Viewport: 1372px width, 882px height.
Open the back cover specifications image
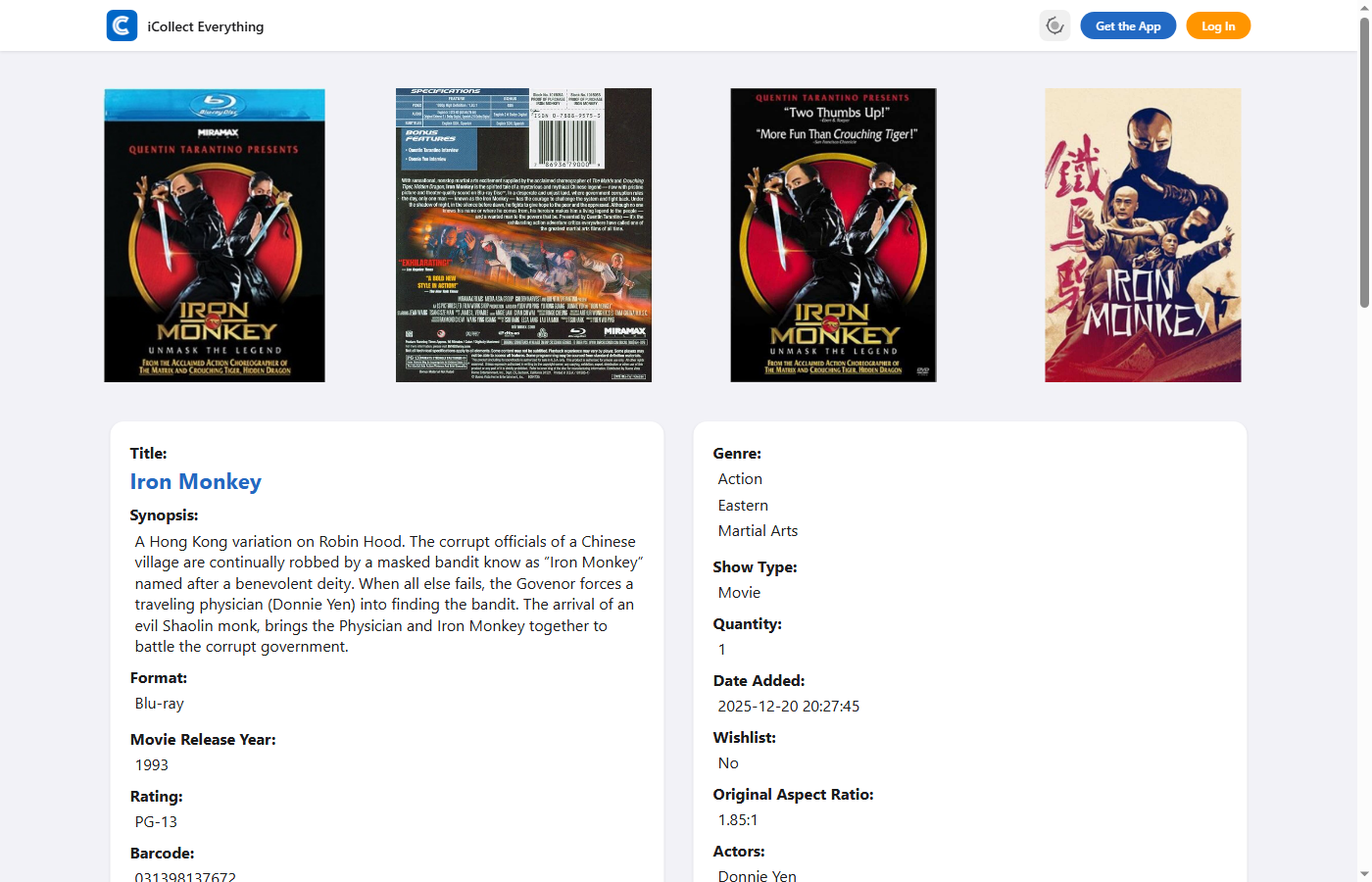click(x=523, y=235)
